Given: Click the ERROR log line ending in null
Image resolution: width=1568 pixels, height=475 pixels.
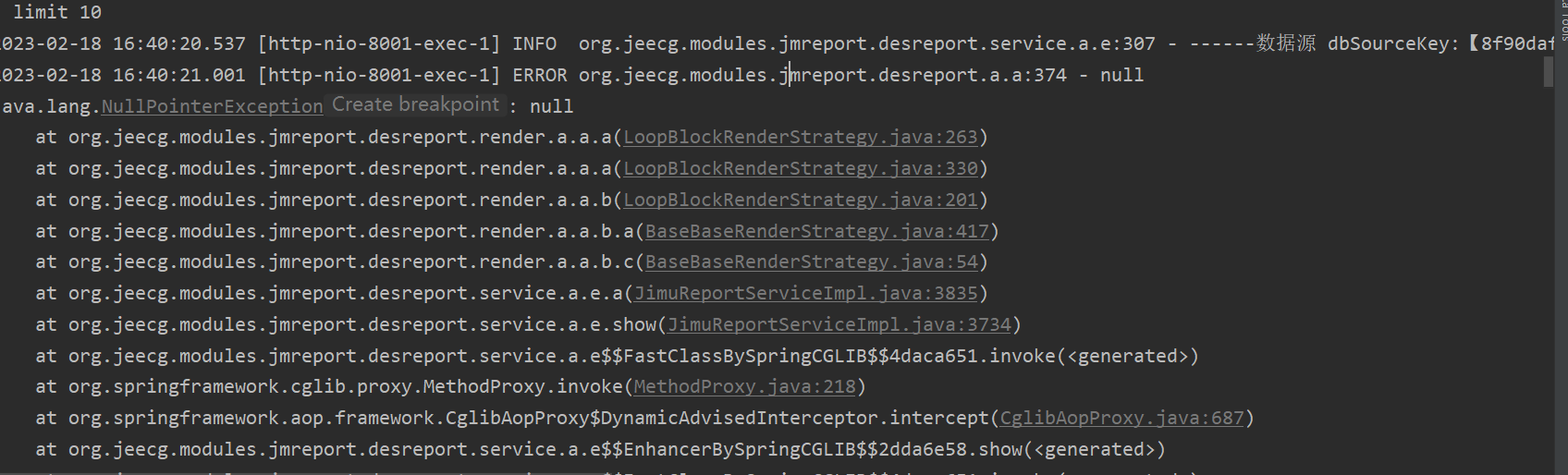Looking at the screenshot, I should click(572, 75).
